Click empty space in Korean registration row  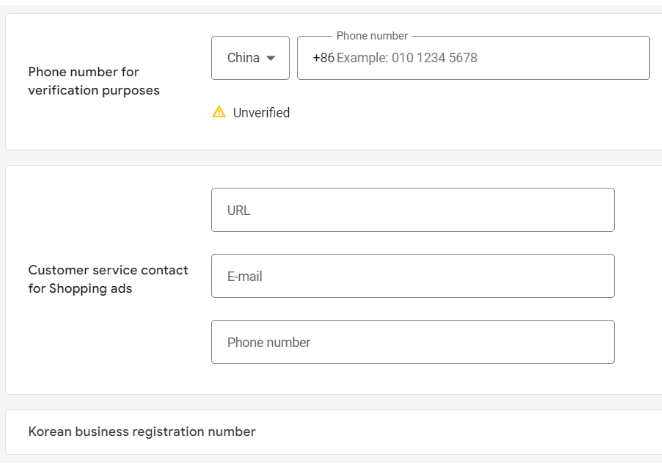(450, 432)
